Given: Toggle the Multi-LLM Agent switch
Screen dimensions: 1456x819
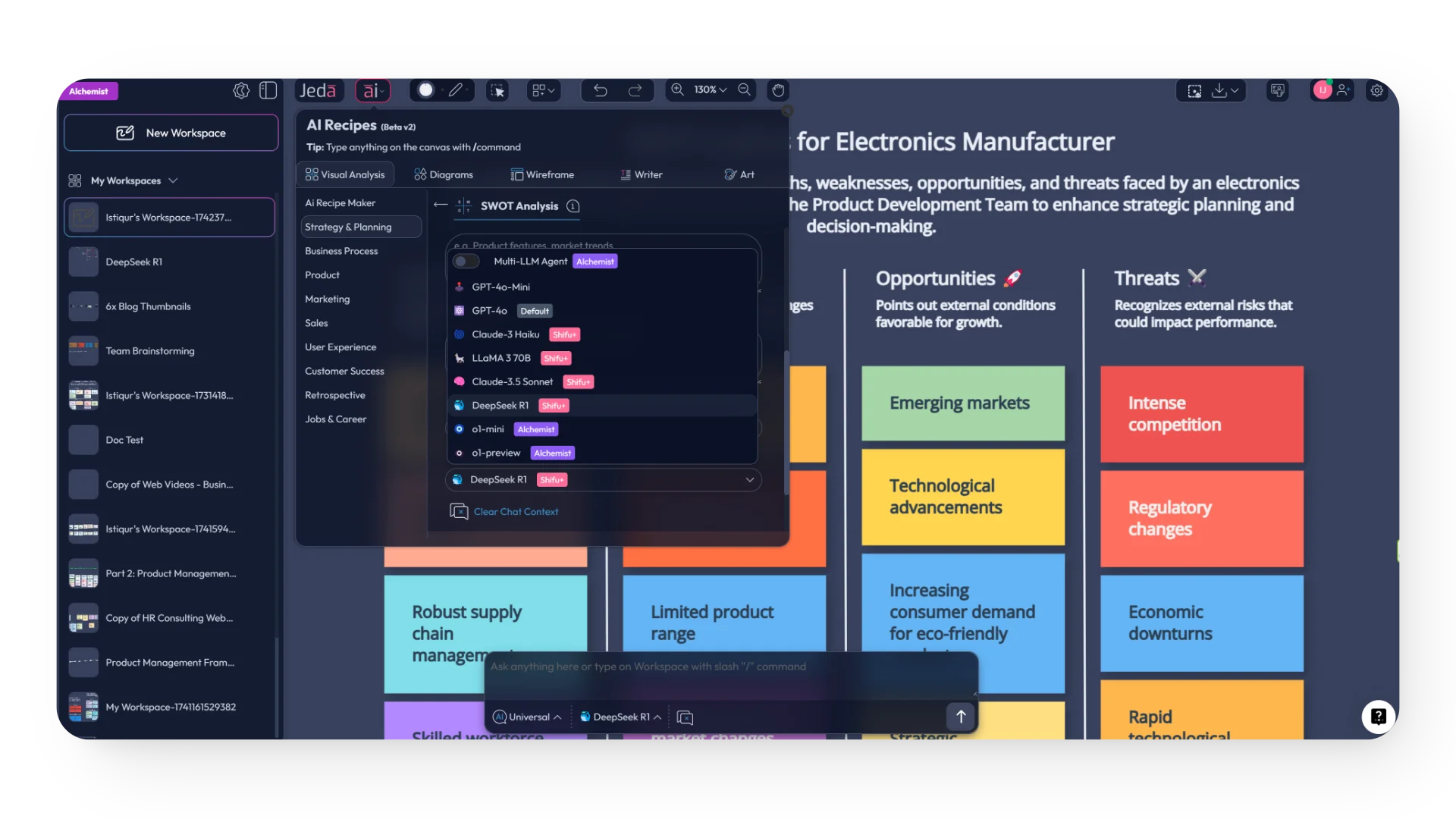Looking at the screenshot, I should [465, 262].
